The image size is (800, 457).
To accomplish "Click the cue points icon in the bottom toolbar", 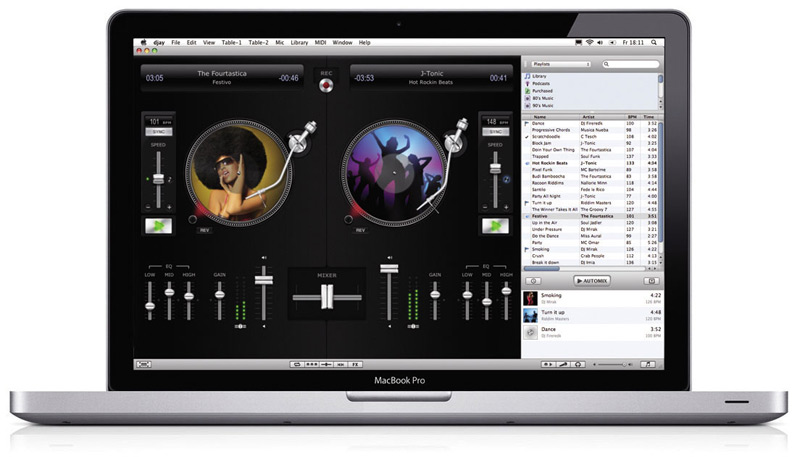I will (311, 364).
